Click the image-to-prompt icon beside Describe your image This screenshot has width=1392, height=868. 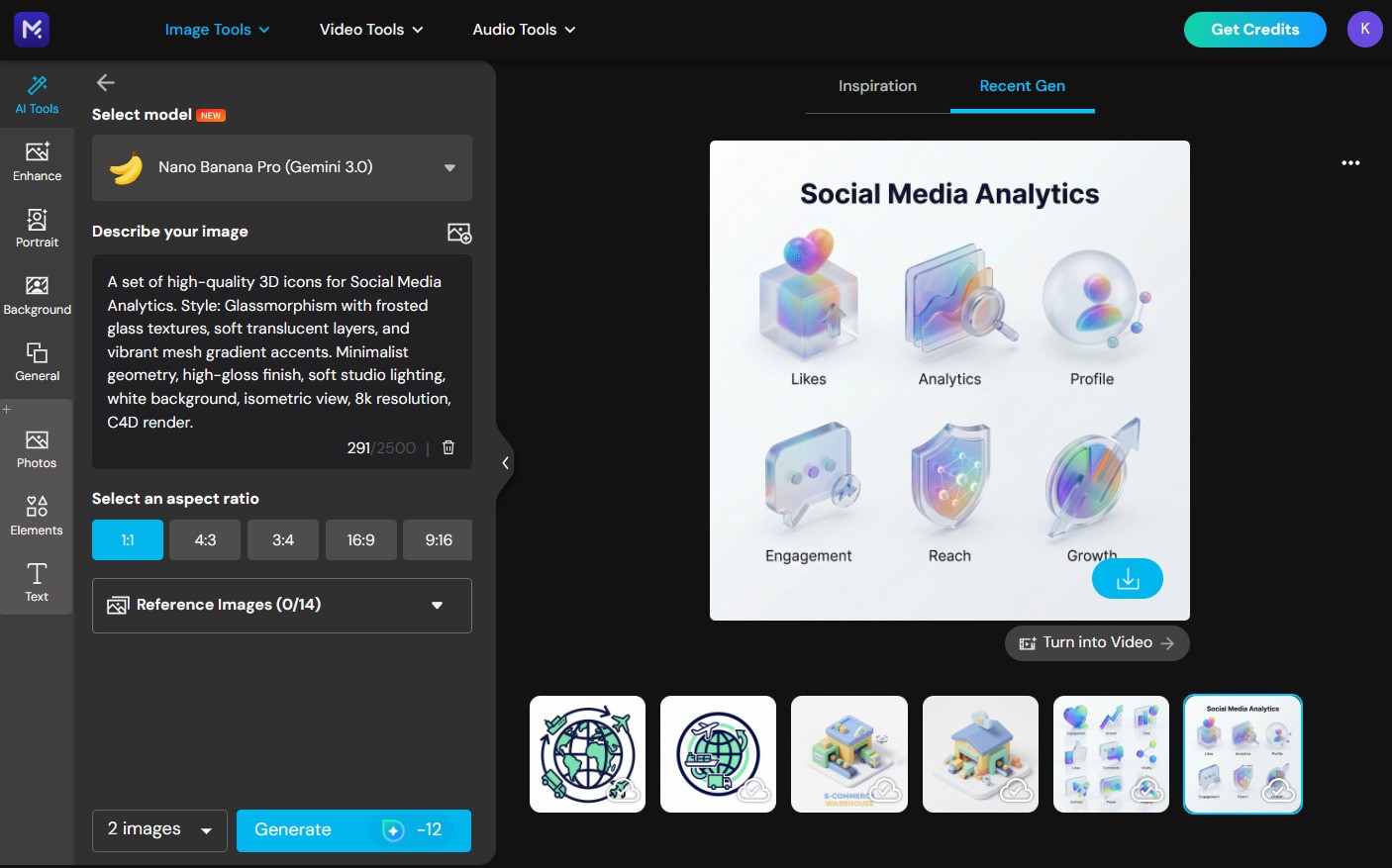tap(459, 233)
